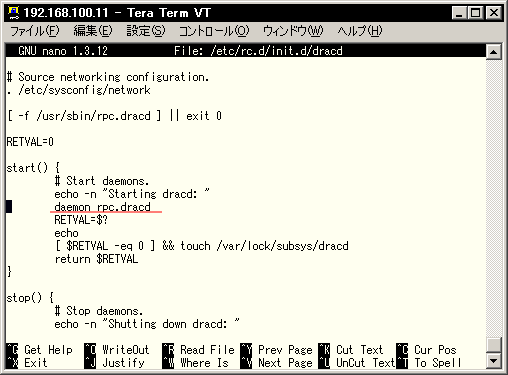
Task: Open the 編集(E) menu
Action: click(93, 31)
